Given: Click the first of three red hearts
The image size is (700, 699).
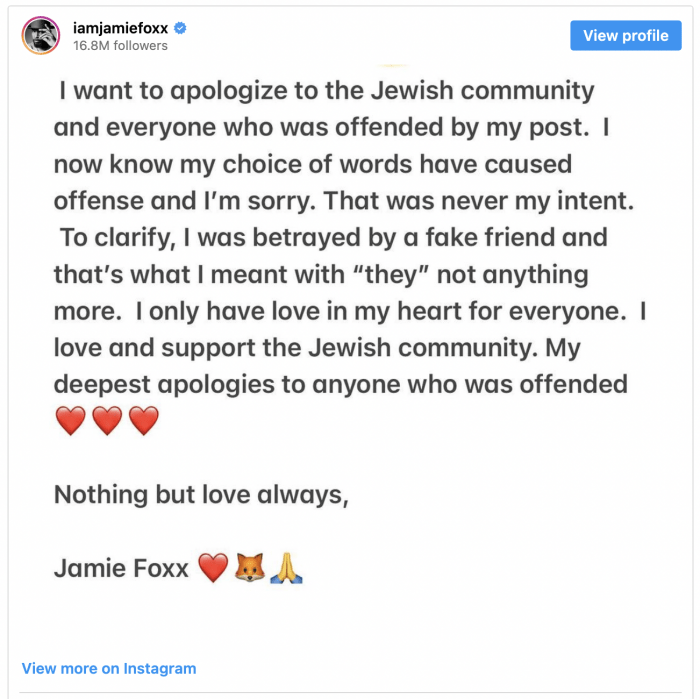Looking at the screenshot, I should 70,421.
